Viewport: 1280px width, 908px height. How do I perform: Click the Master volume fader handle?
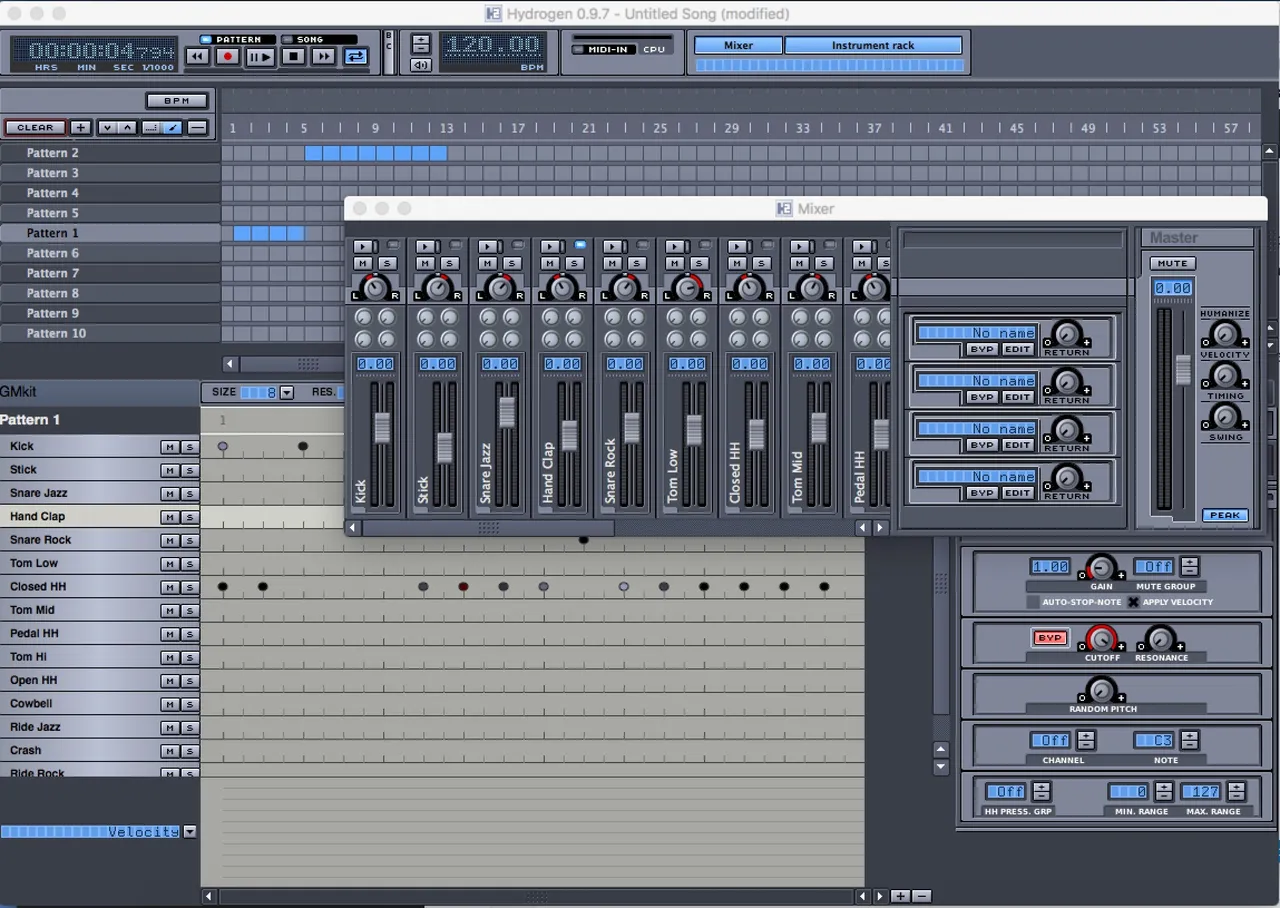1183,370
